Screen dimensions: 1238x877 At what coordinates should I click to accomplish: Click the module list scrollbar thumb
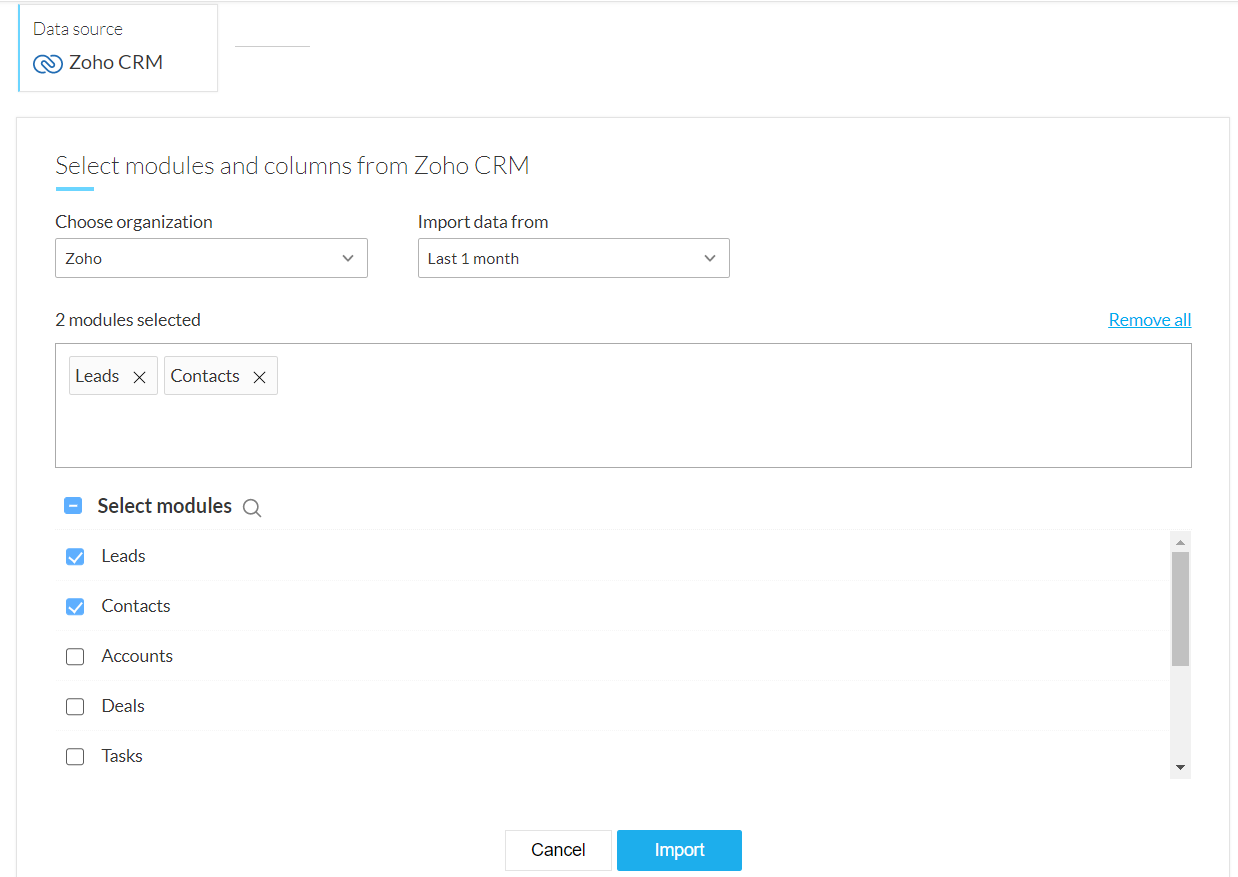[1180, 609]
